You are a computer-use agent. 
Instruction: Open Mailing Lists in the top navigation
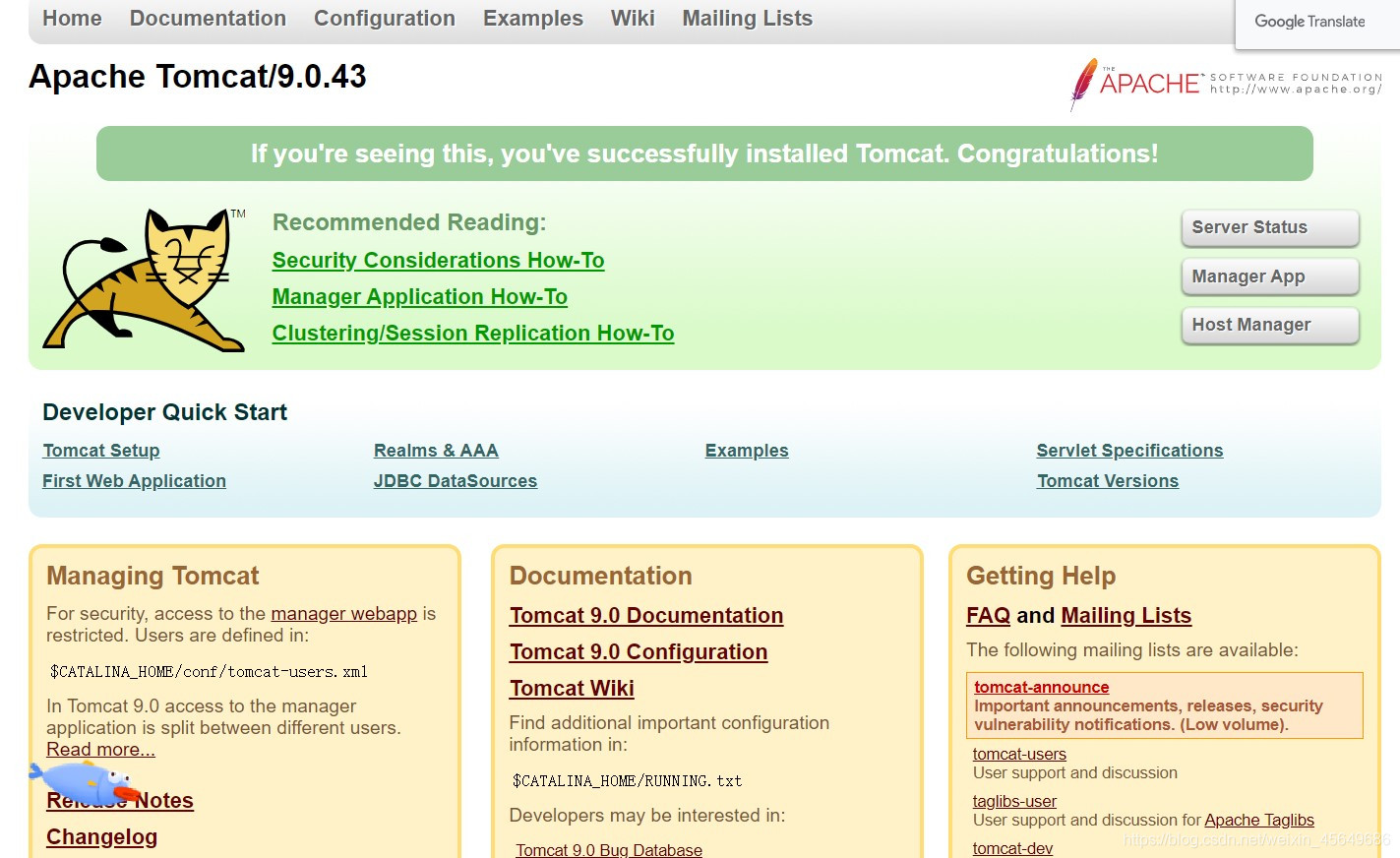pyautogui.click(x=747, y=19)
